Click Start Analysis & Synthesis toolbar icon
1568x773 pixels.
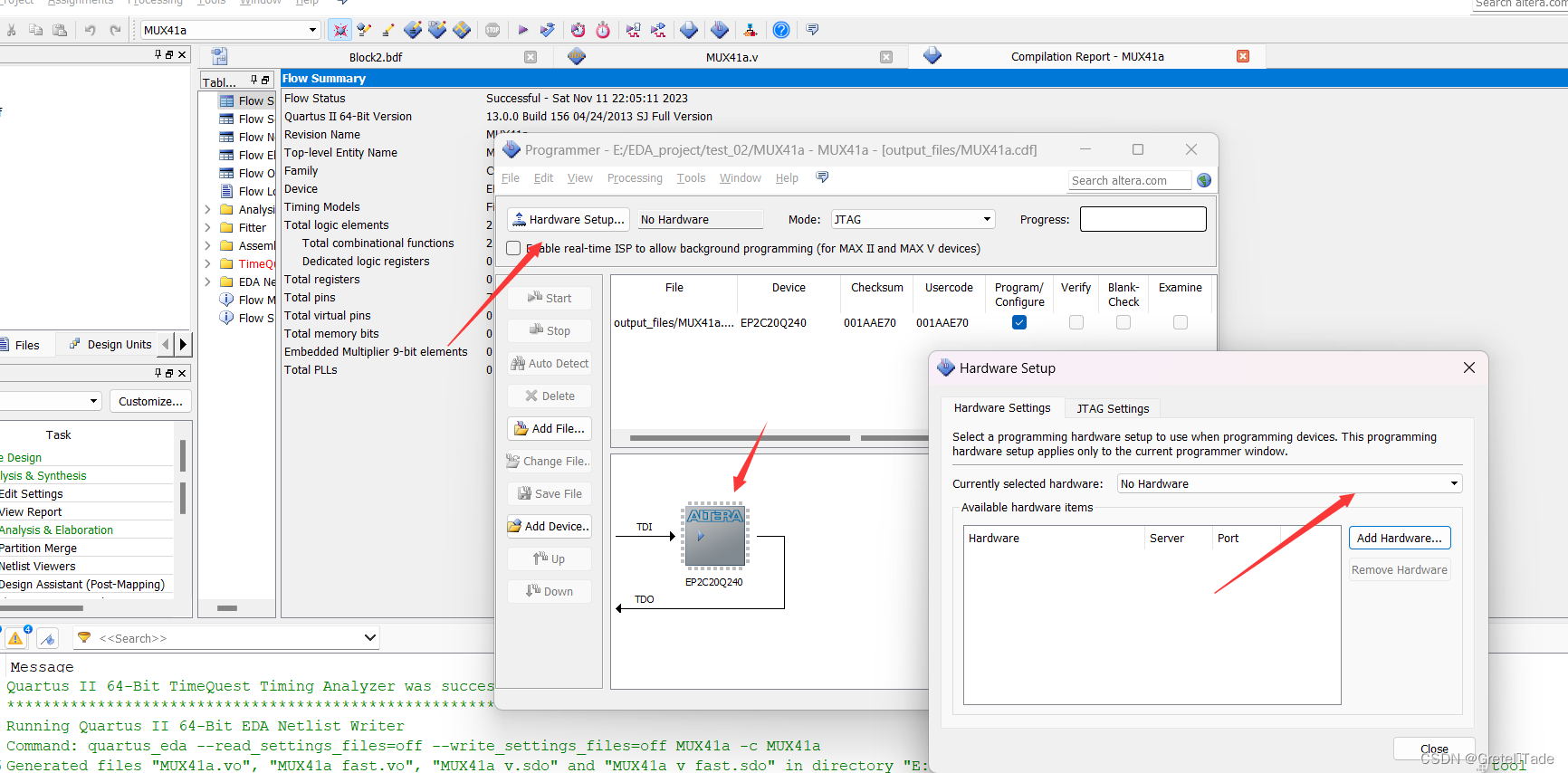click(x=548, y=30)
